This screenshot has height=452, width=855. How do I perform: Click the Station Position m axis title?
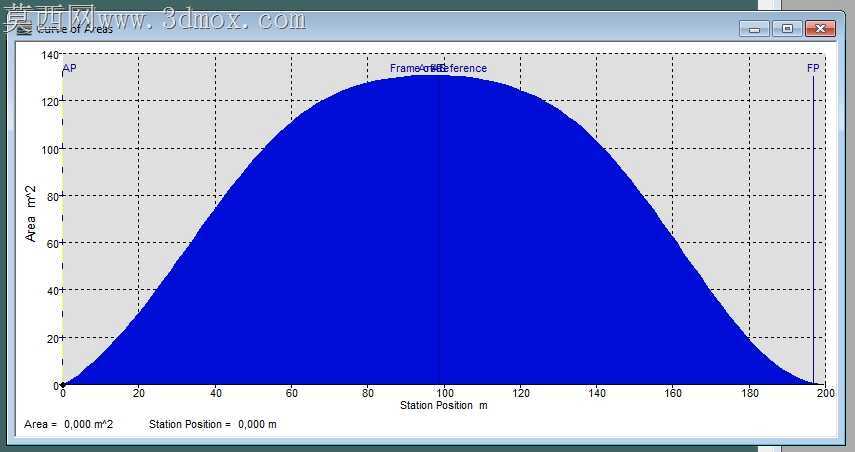coord(444,405)
